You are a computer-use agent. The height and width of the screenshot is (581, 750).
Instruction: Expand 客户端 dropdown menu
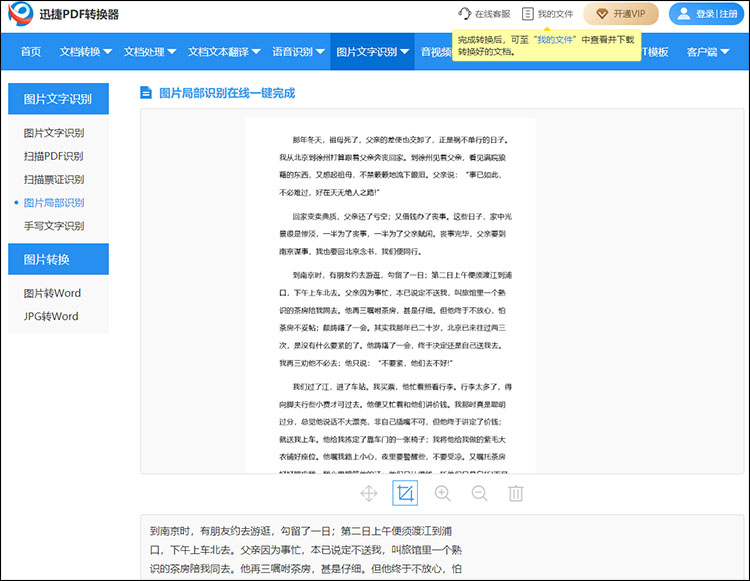tap(707, 52)
